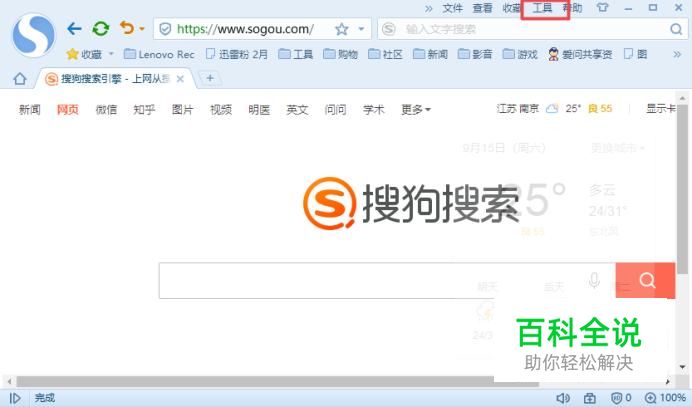Expand hidden menus with double chevron
The width and height of the screenshot is (692, 407).
[429, 8]
